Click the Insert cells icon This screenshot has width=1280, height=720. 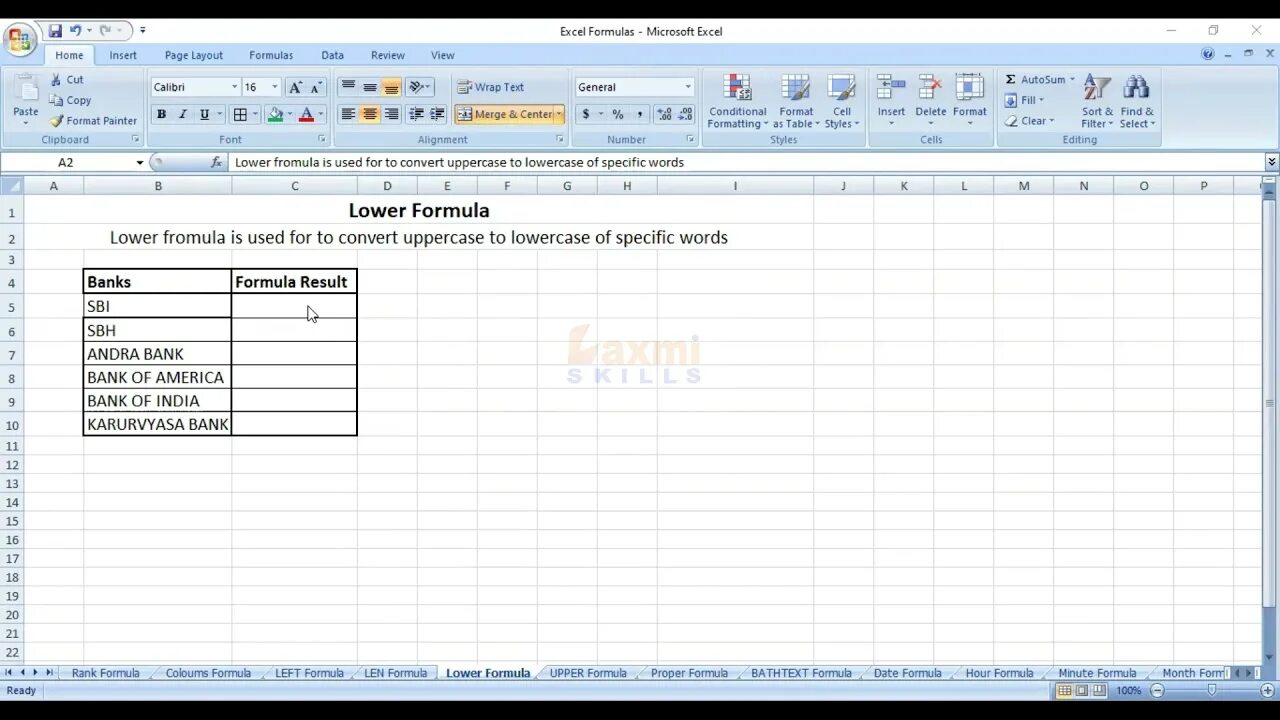click(x=891, y=88)
